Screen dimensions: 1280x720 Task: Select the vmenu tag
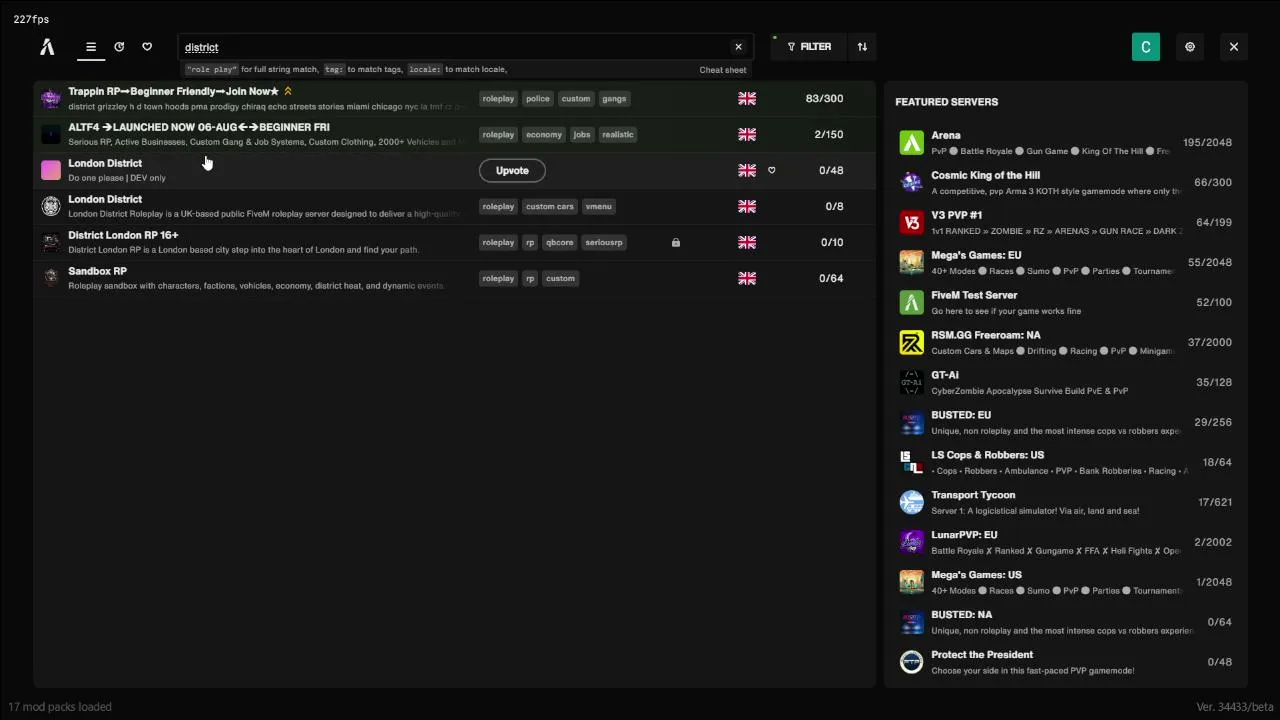[599, 206]
